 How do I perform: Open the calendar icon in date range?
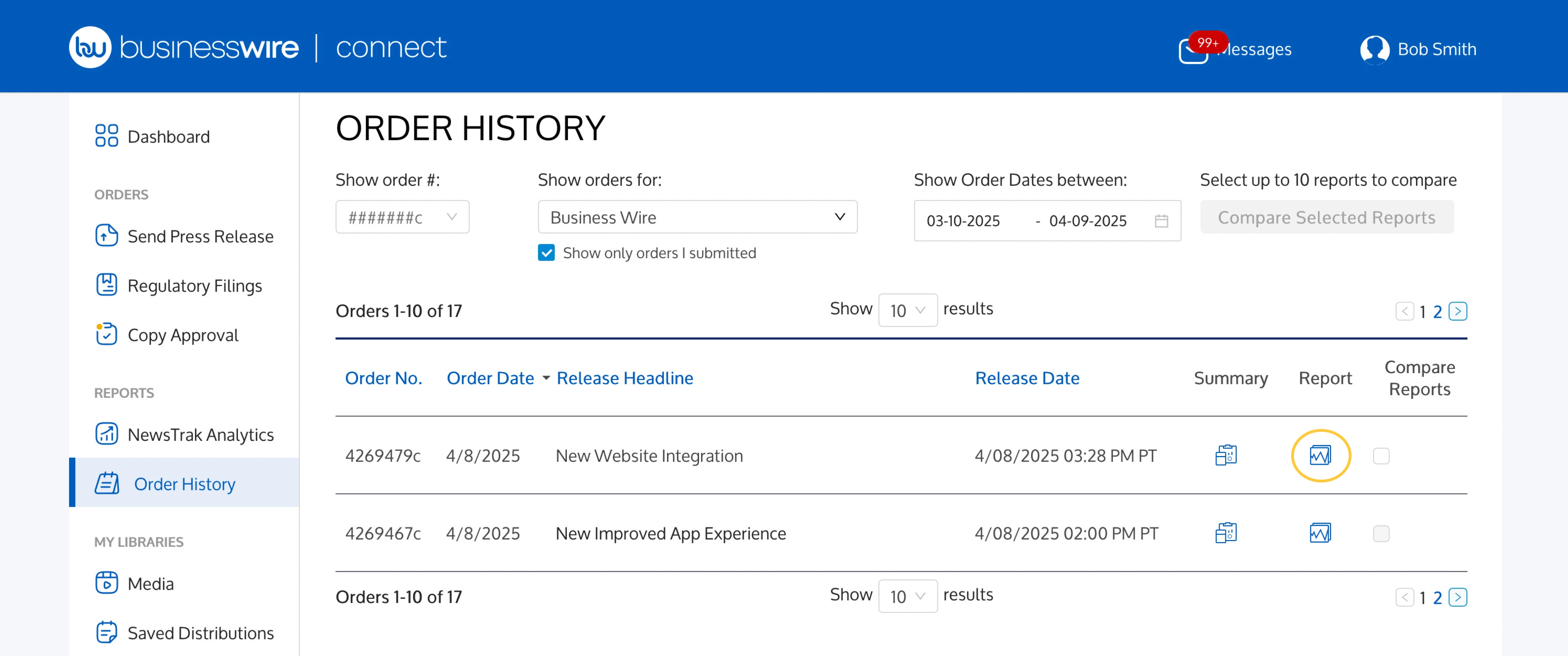pos(1161,220)
